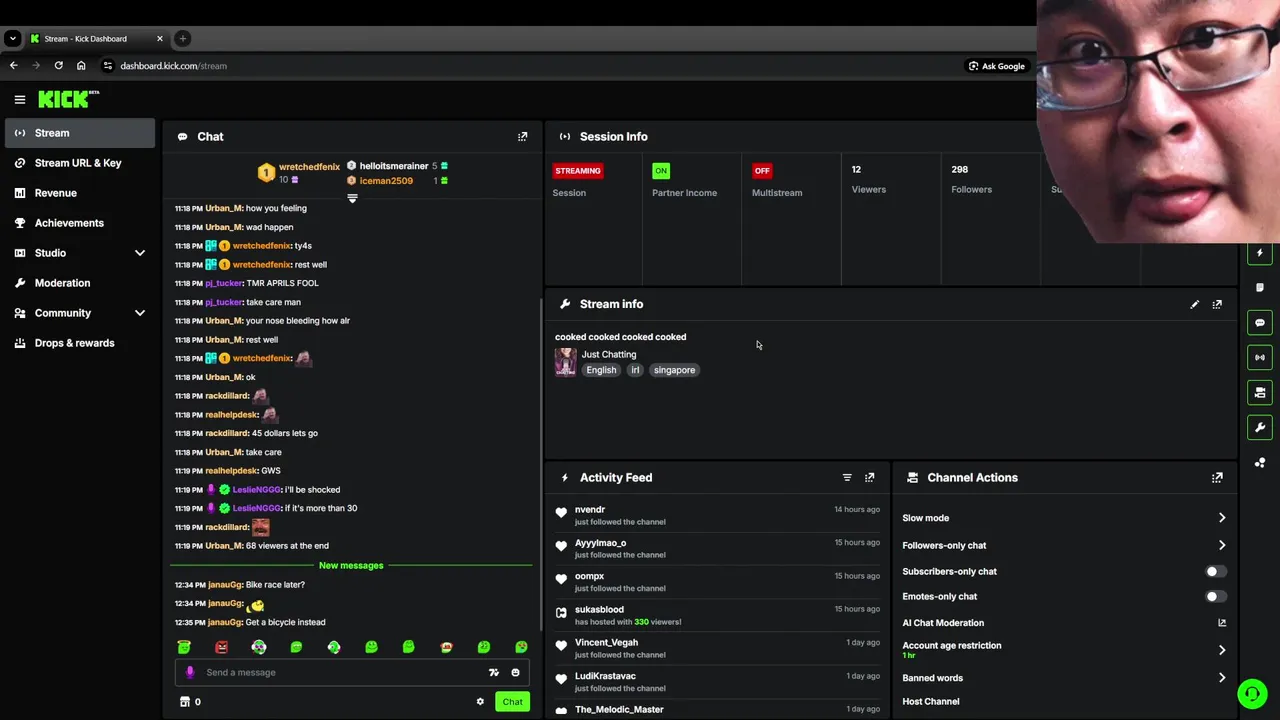Screen dimensions: 1280x720
Task: Click the chat panel scrollbar
Action: pos(542,464)
